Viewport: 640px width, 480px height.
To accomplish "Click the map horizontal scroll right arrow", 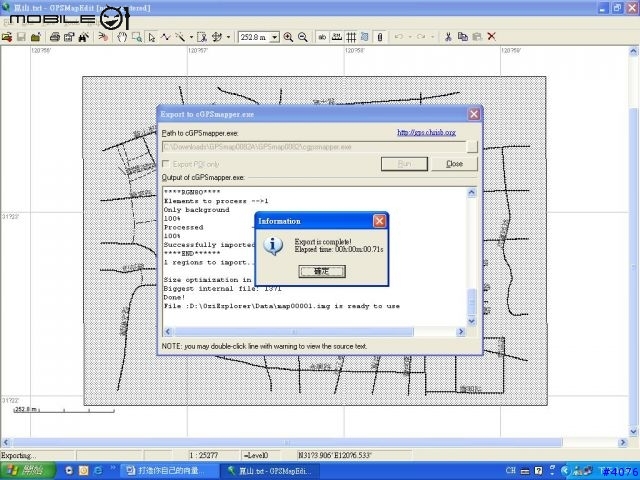I will tap(623, 442).
